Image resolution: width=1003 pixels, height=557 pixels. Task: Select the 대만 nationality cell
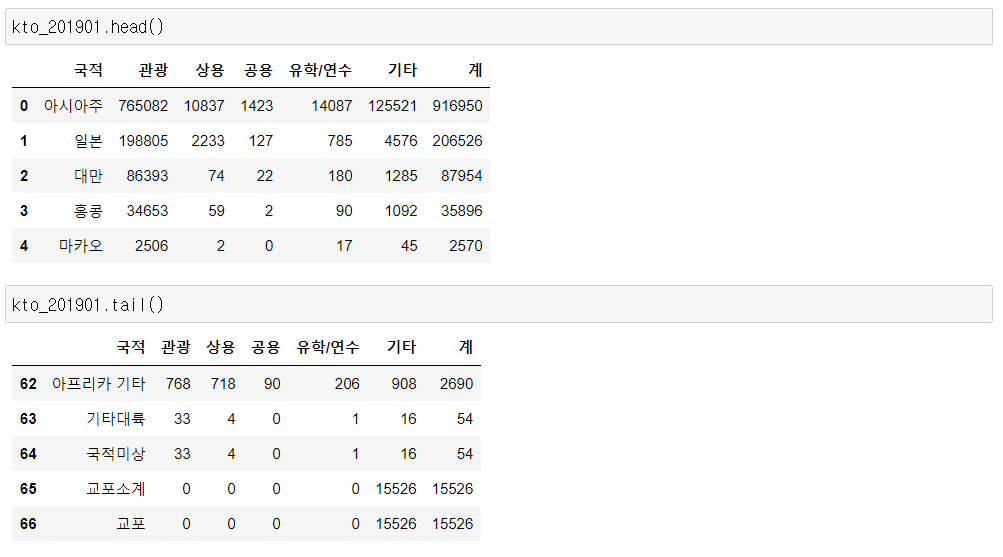[x=88, y=176]
